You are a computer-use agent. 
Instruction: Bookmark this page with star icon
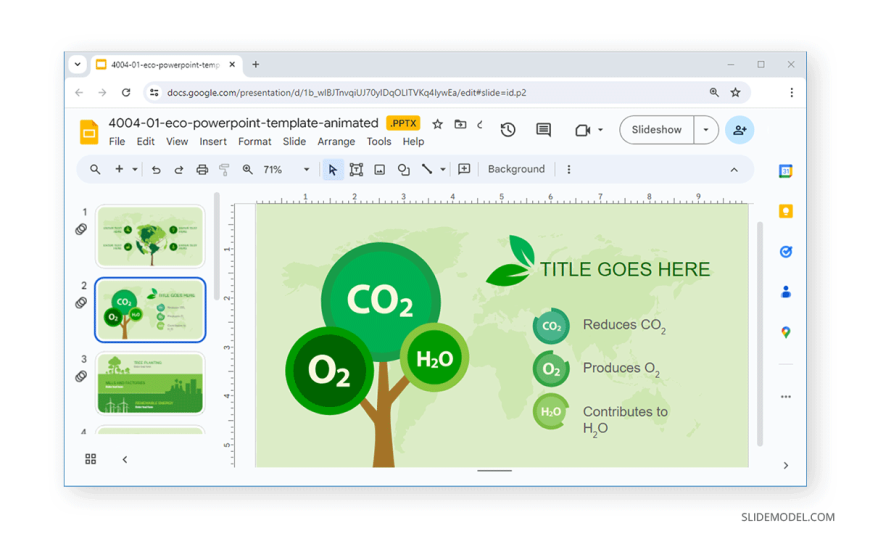pyautogui.click(x=735, y=93)
